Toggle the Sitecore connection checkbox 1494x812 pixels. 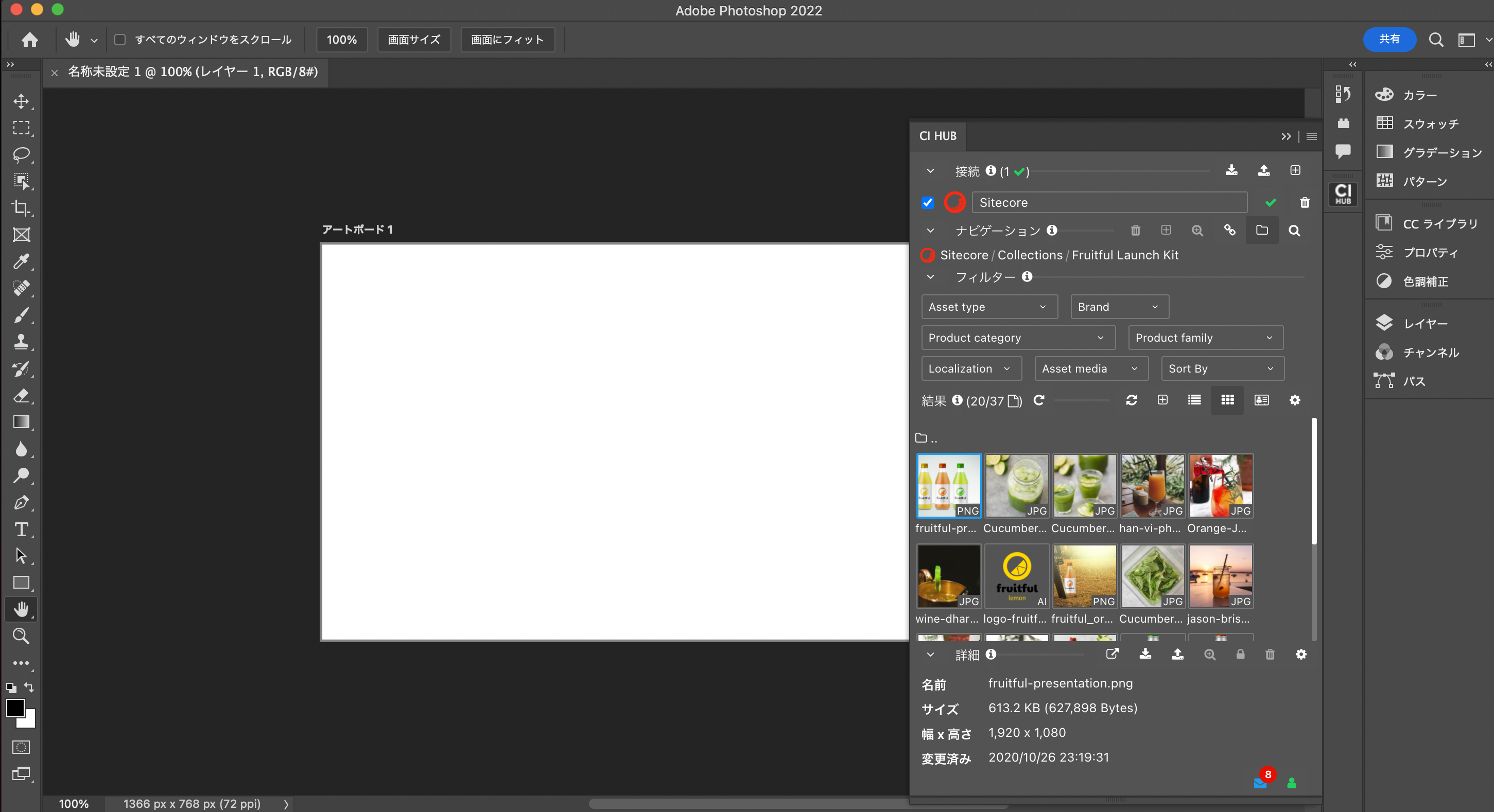(x=928, y=203)
